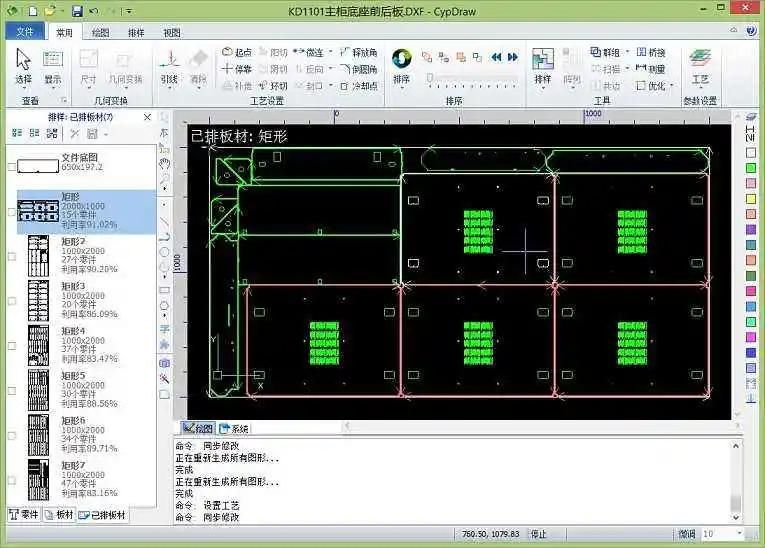The height and width of the screenshot is (548, 765).
Task: Open the 文件 (File) menu
Action: (x=25, y=32)
